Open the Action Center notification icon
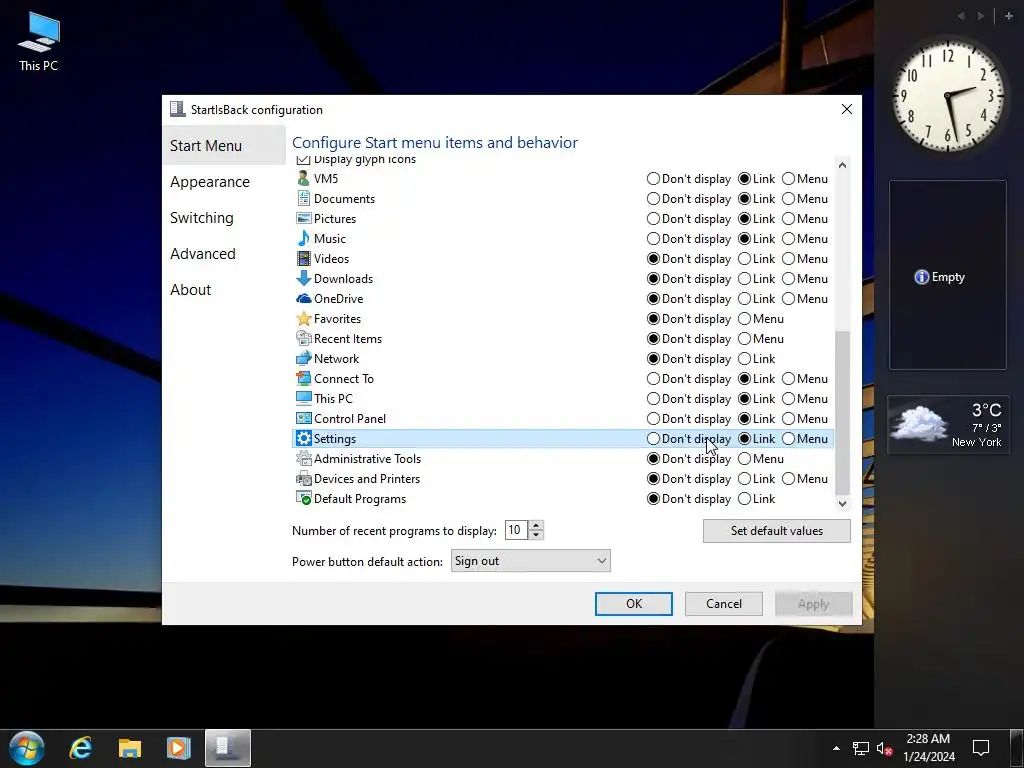1024x768 pixels. click(981, 748)
